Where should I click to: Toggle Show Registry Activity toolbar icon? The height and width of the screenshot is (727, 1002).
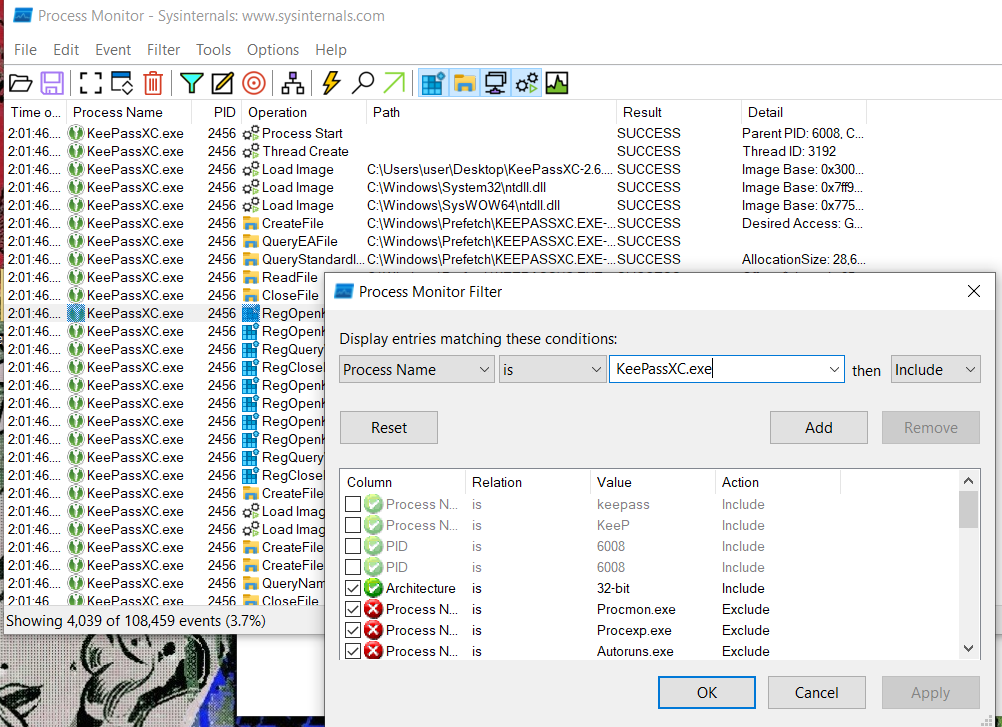(x=432, y=83)
